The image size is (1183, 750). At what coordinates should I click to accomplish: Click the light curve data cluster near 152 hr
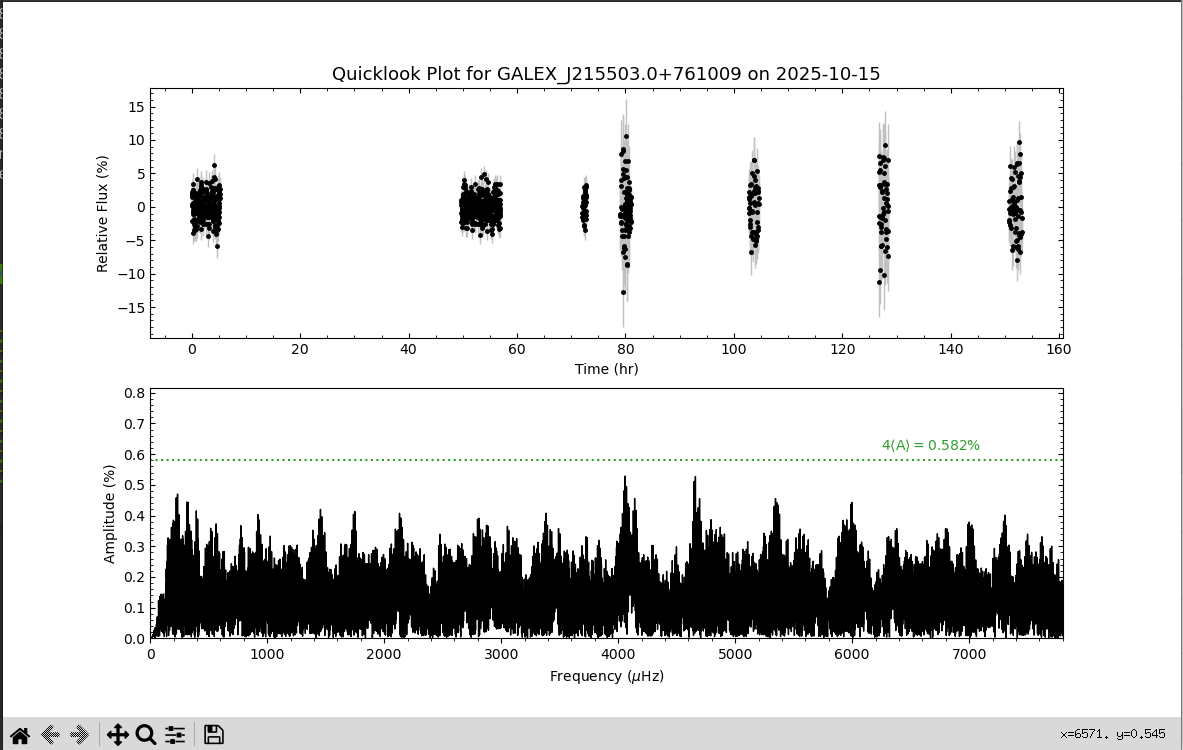1016,208
